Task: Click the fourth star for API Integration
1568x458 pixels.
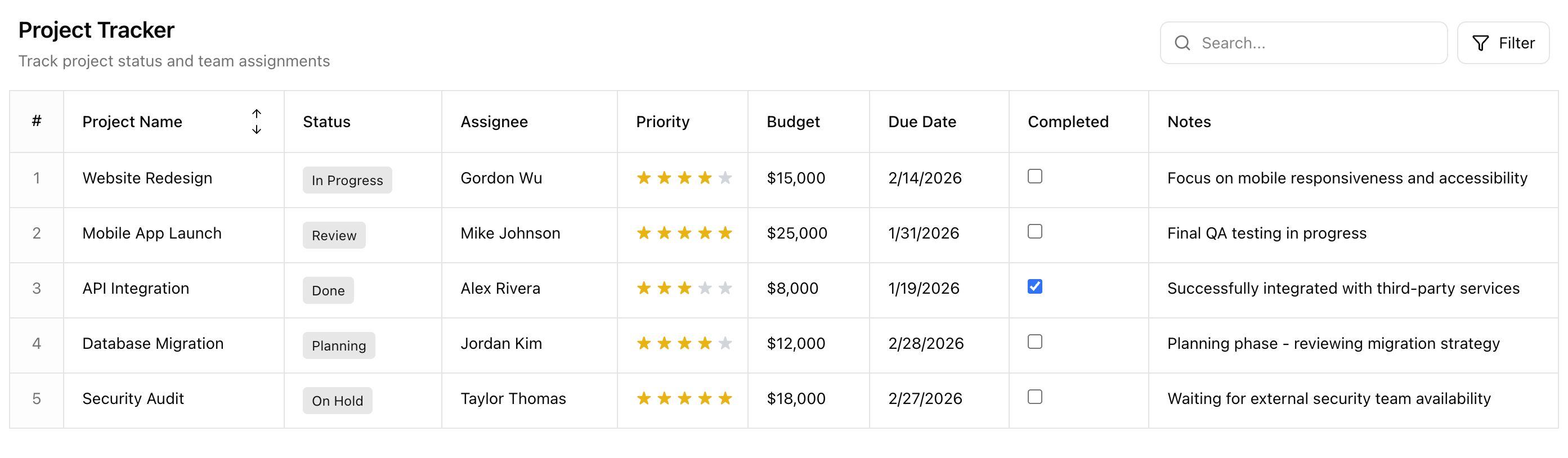Action: click(x=705, y=288)
